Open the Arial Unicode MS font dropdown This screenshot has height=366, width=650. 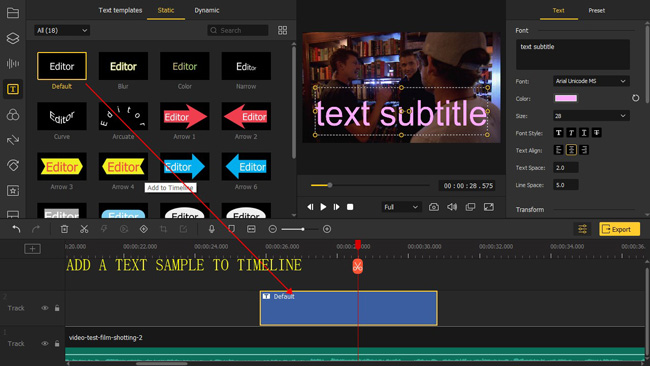[x=591, y=81]
